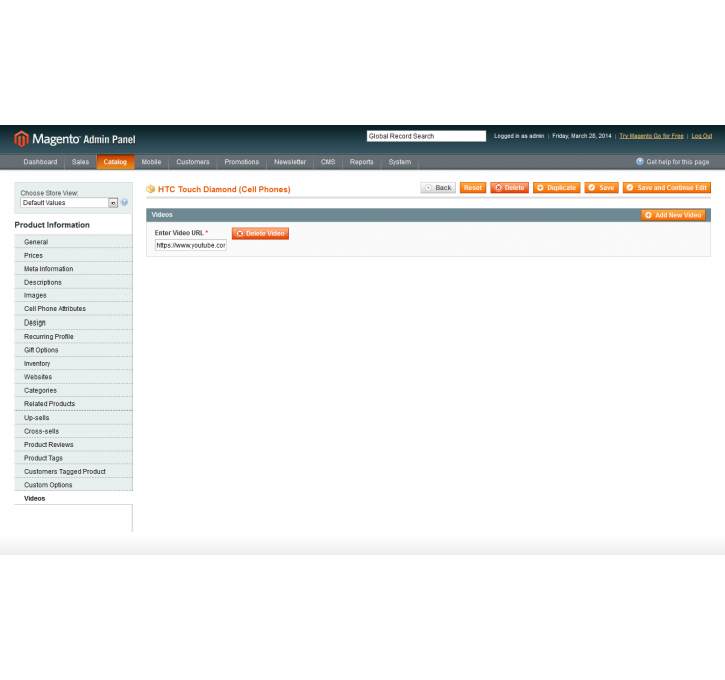The image size is (725, 680).
Task: Click the Back button
Action: coord(438,188)
